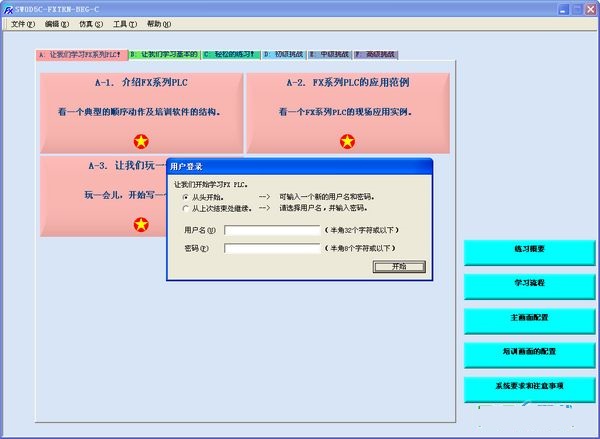Click the 主画面配置 button
This screenshot has height=439, width=600.
click(x=529, y=321)
